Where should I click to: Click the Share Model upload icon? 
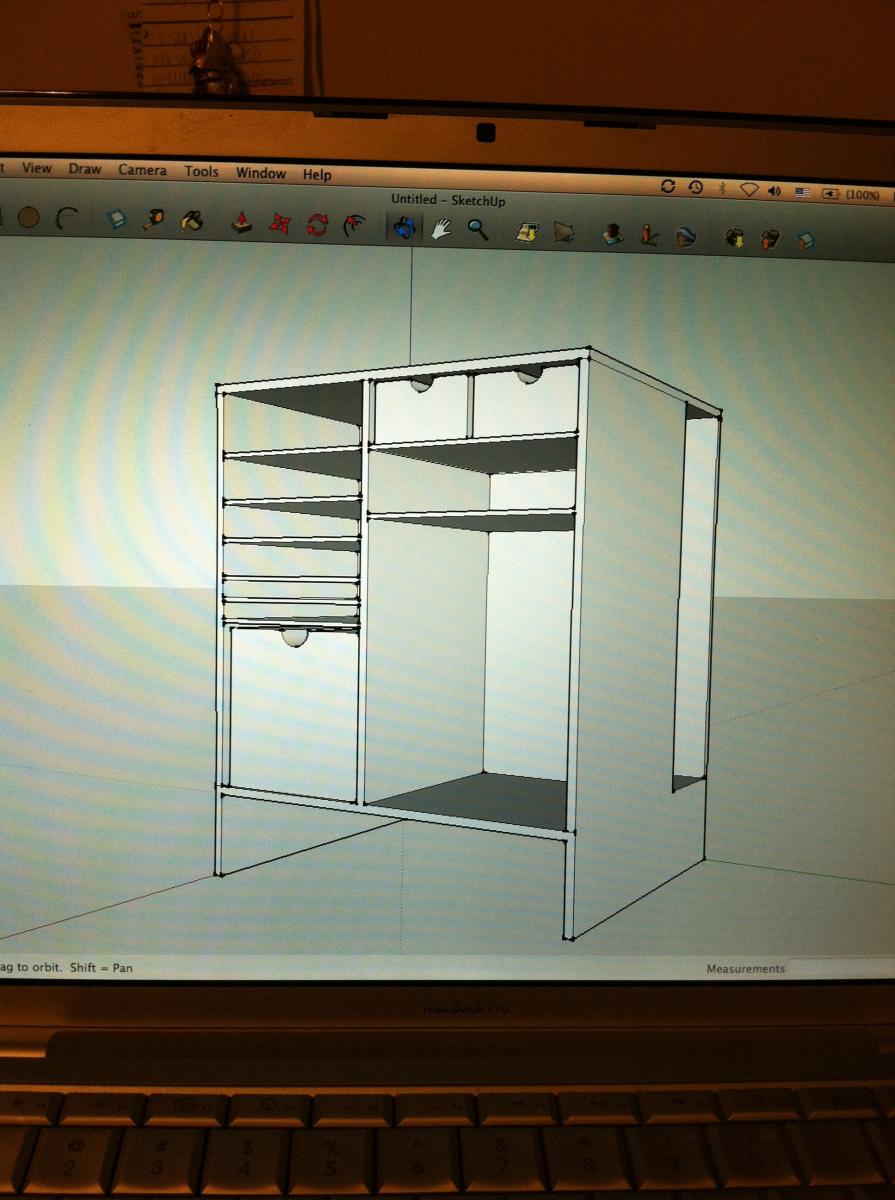point(769,239)
